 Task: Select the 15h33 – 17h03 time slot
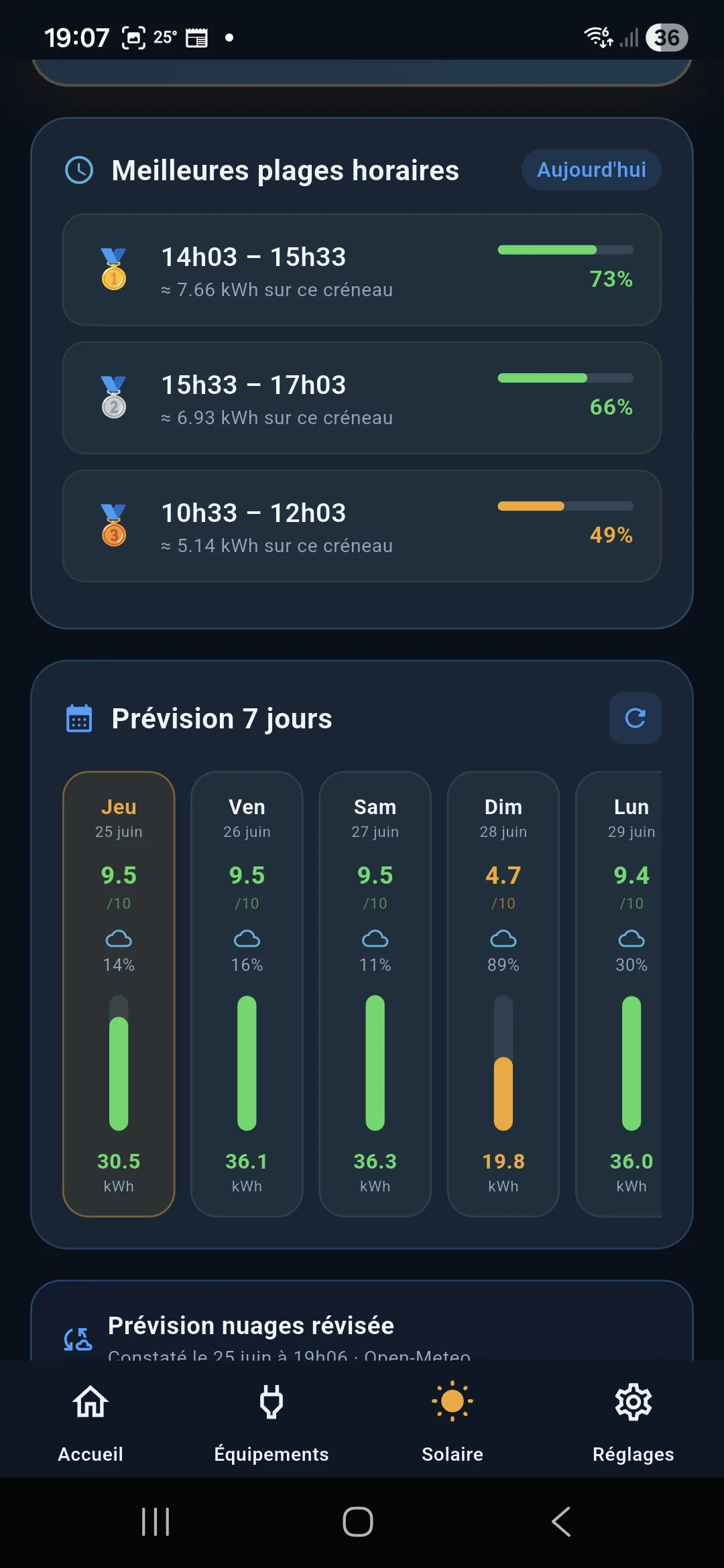click(362, 398)
